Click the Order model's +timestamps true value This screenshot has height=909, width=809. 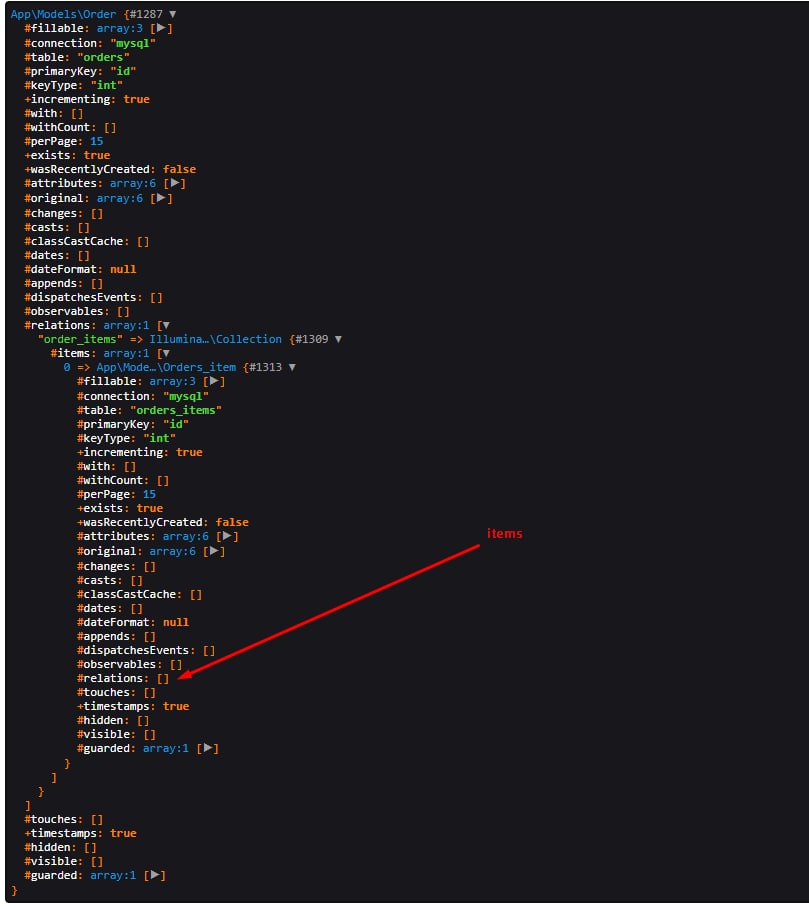point(123,834)
